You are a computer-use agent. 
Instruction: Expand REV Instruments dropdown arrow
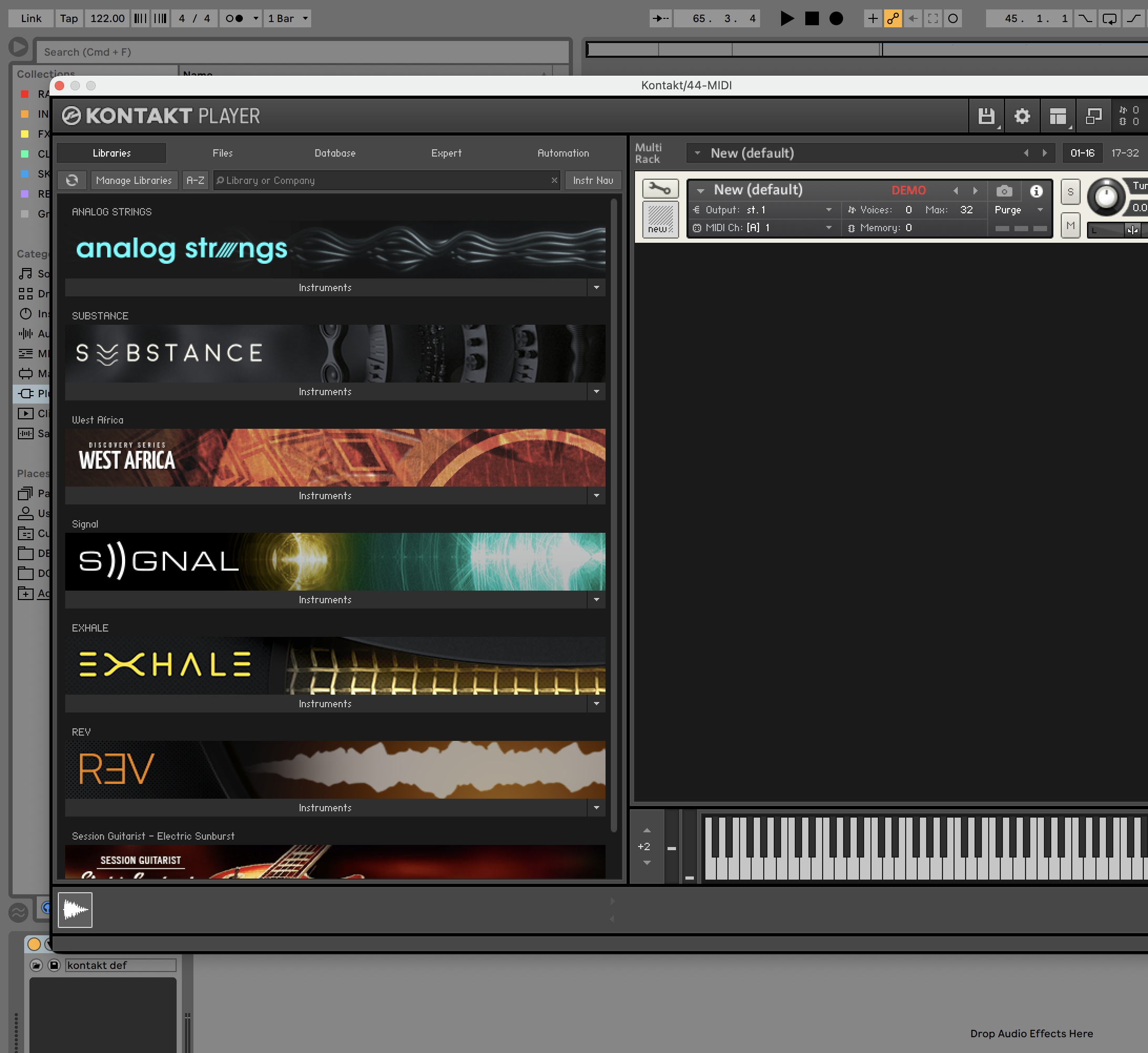click(596, 808)
